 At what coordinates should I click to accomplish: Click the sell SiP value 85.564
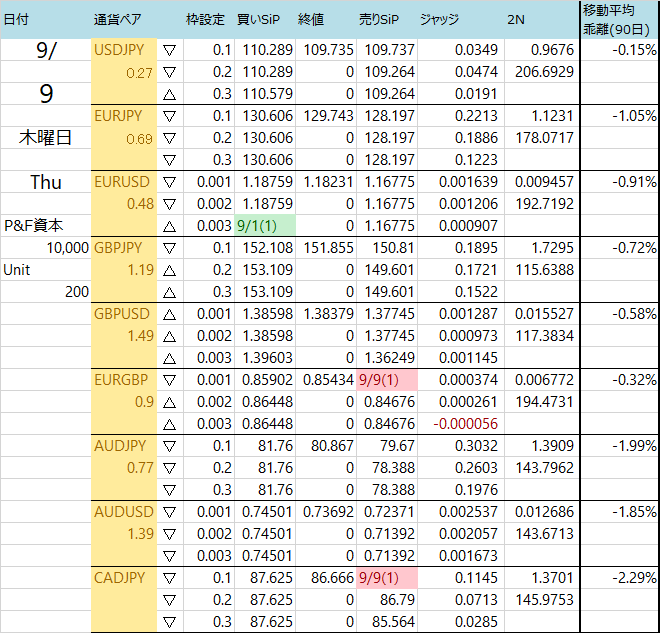pyautogui.click(x=393, y=622)
